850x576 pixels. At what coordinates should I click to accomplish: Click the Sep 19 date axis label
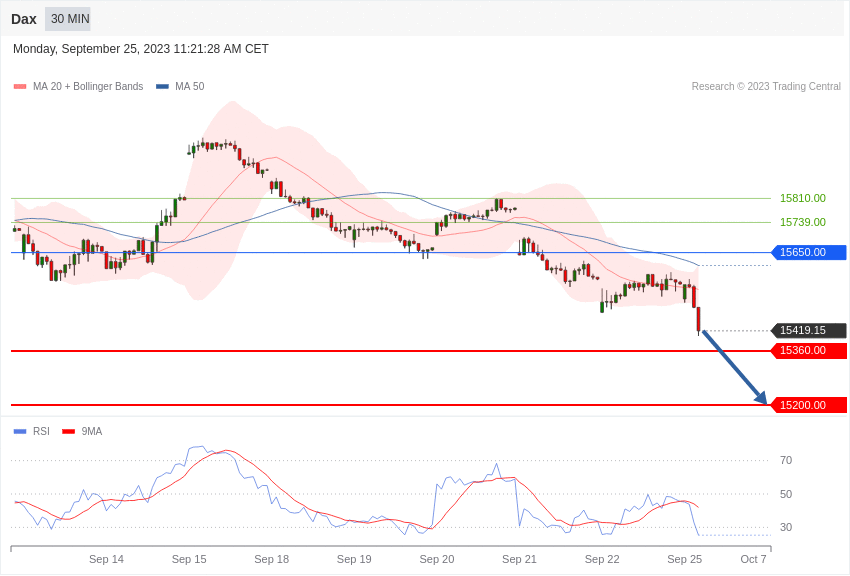tap(354, 559)
